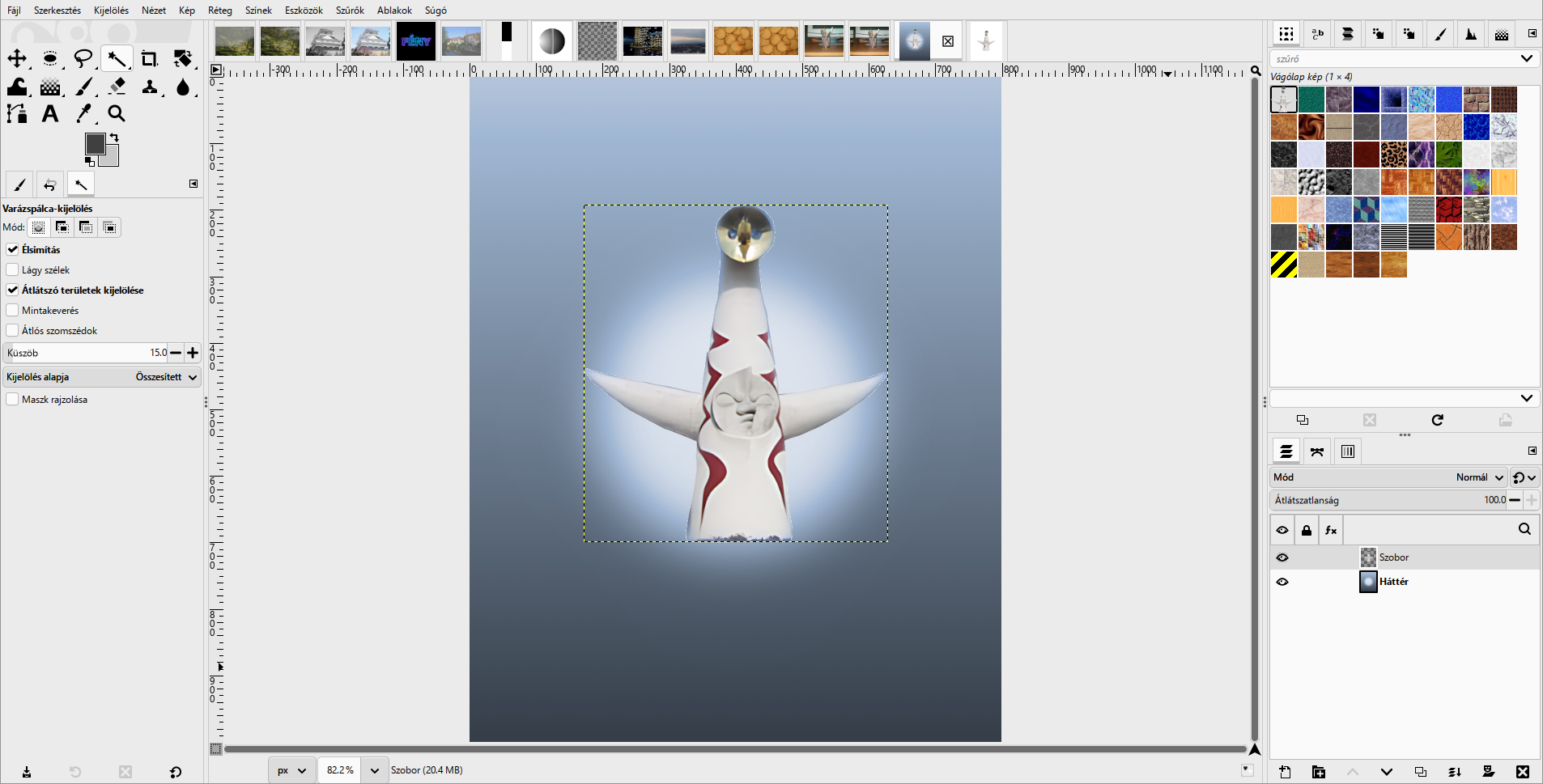This screenshot has width=1543, height=784.
Task: Hide the Háttér layer
Action: 1282,582
